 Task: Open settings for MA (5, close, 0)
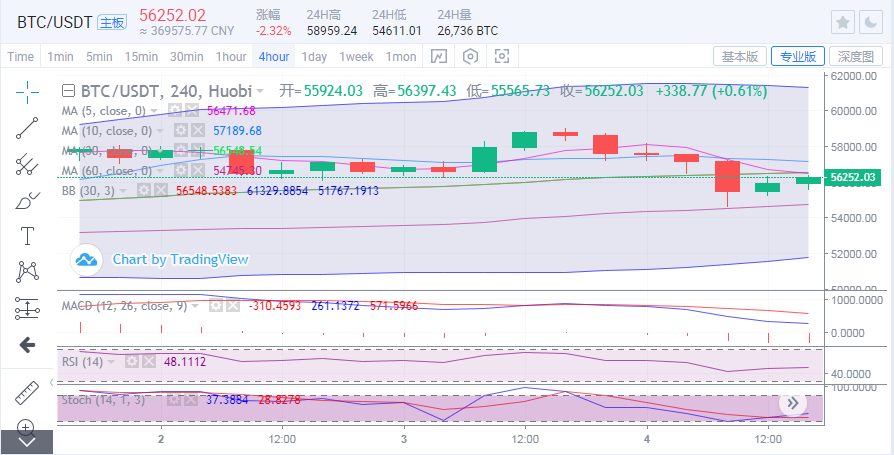[x=174, y=111]
